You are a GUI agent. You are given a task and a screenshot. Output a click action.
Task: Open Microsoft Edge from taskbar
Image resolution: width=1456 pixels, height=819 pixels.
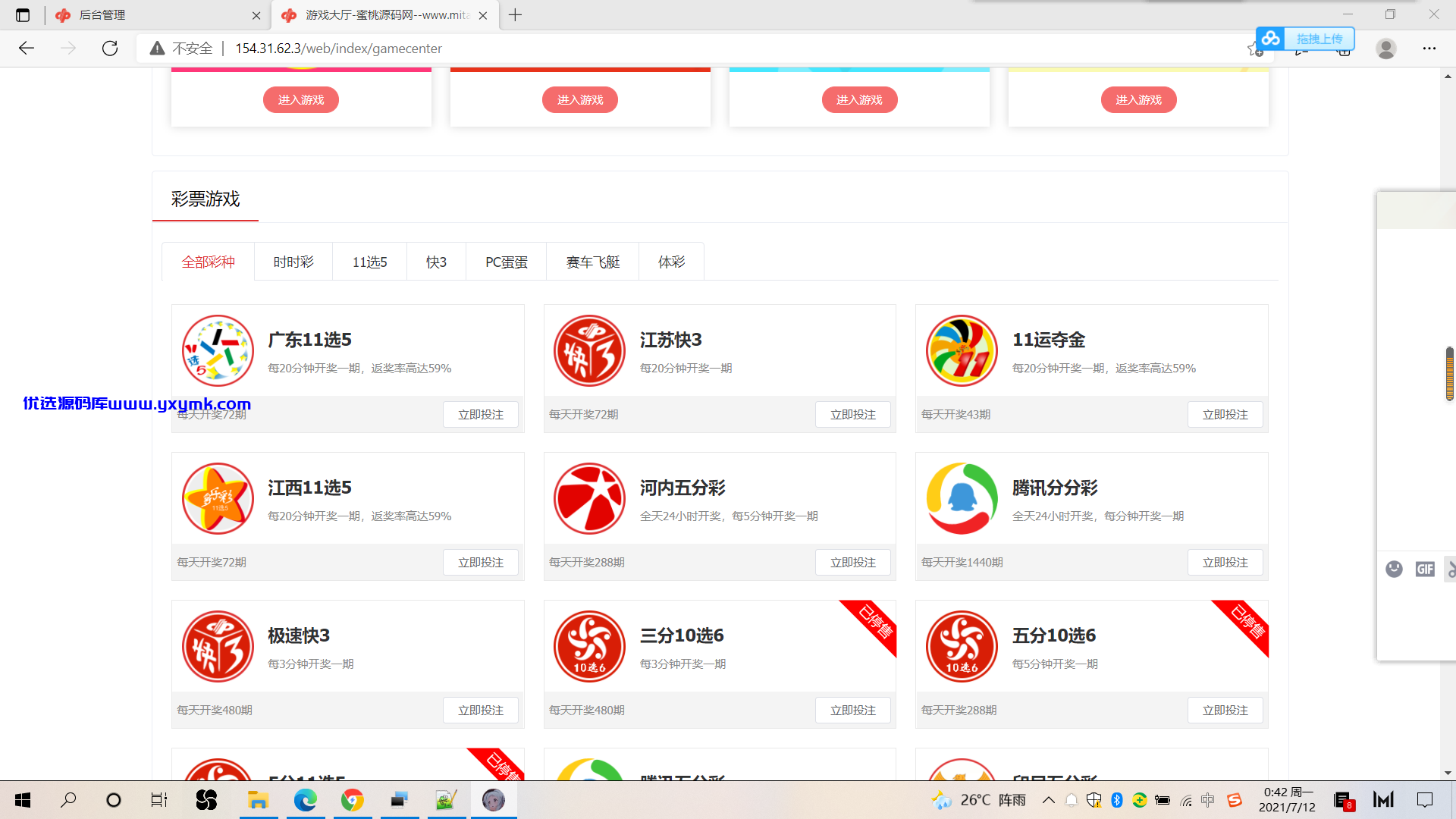point(305,800)
